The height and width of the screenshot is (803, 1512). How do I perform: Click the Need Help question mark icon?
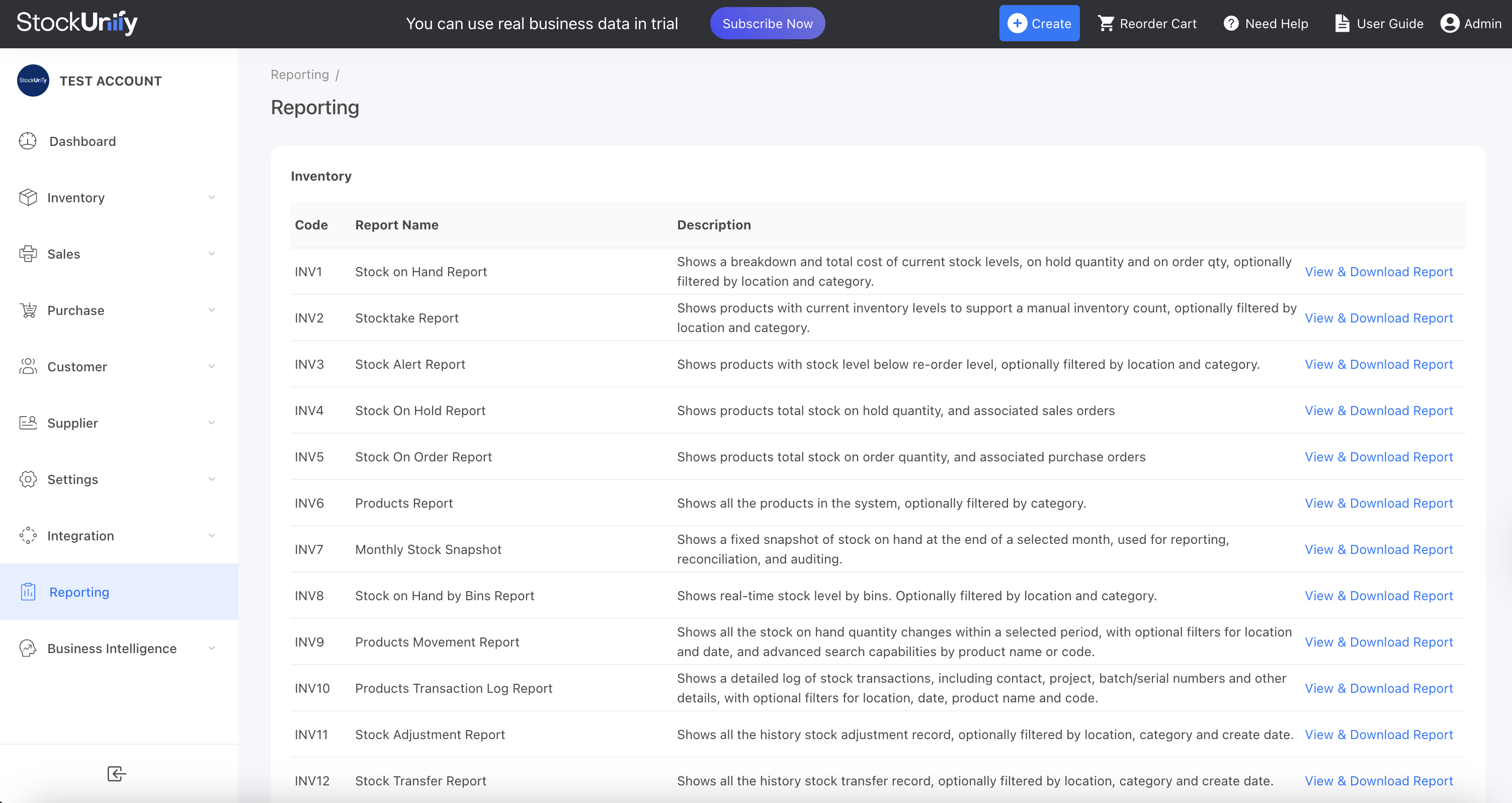1231,24
